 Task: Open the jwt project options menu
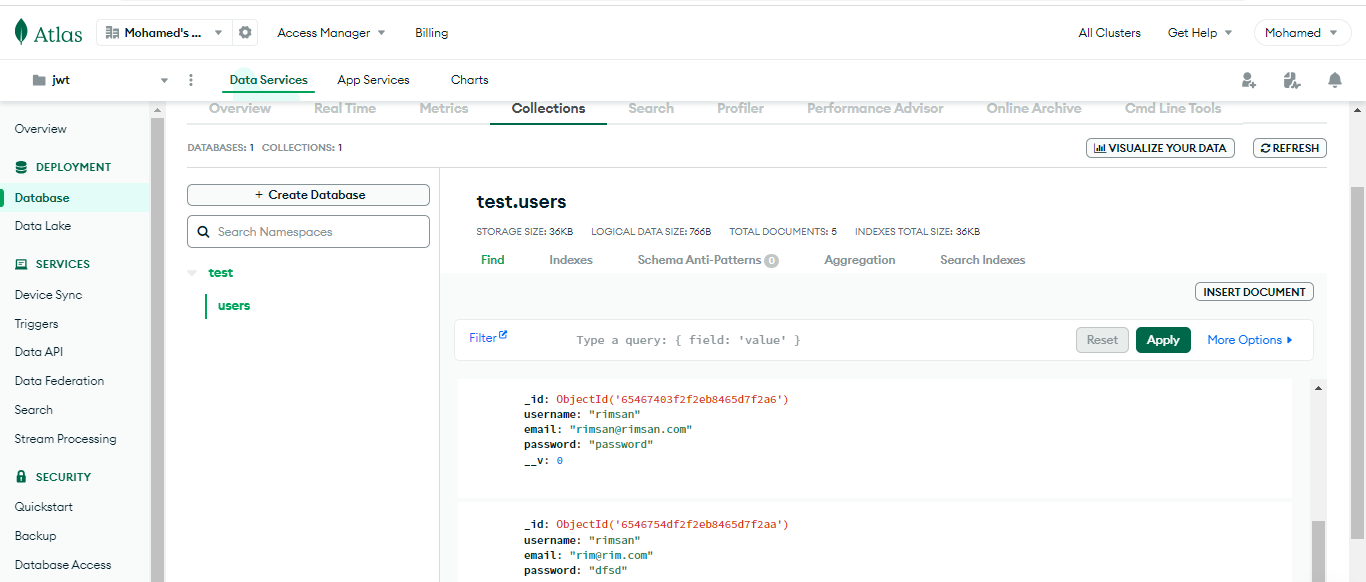point(191,80)
